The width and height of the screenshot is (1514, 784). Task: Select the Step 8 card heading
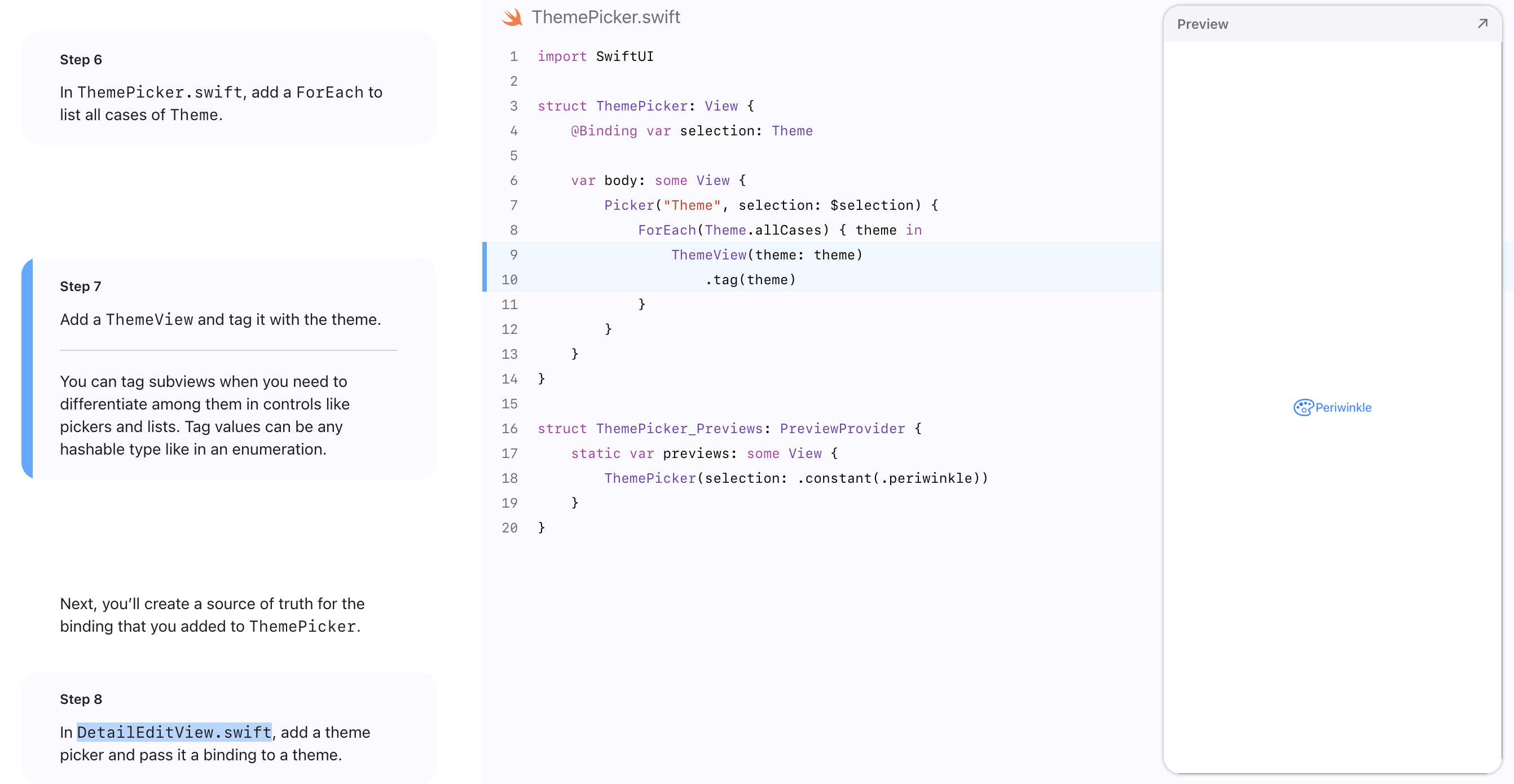[x=81, y=699]
